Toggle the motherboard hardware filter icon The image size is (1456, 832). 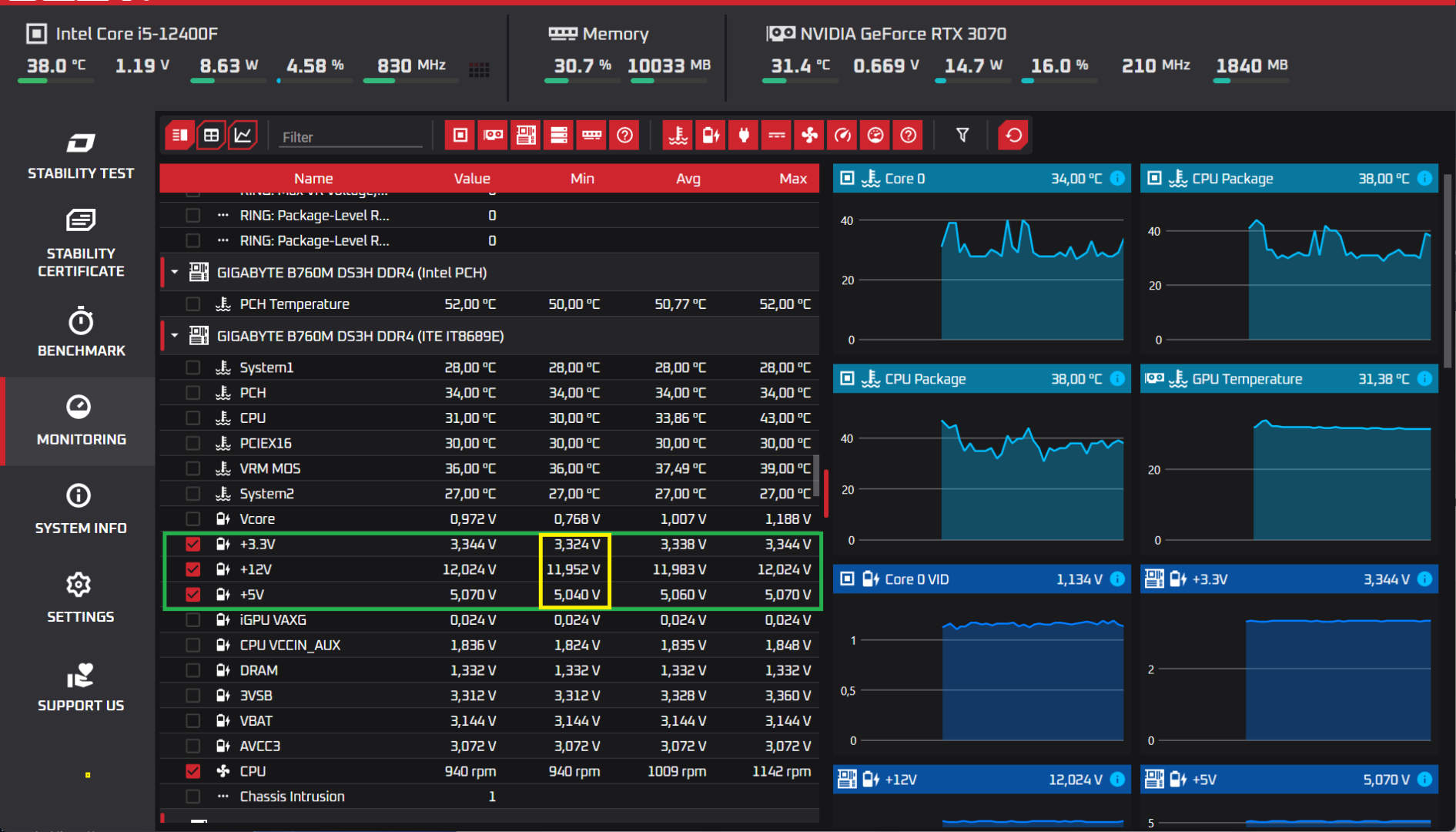coord(526,136)
